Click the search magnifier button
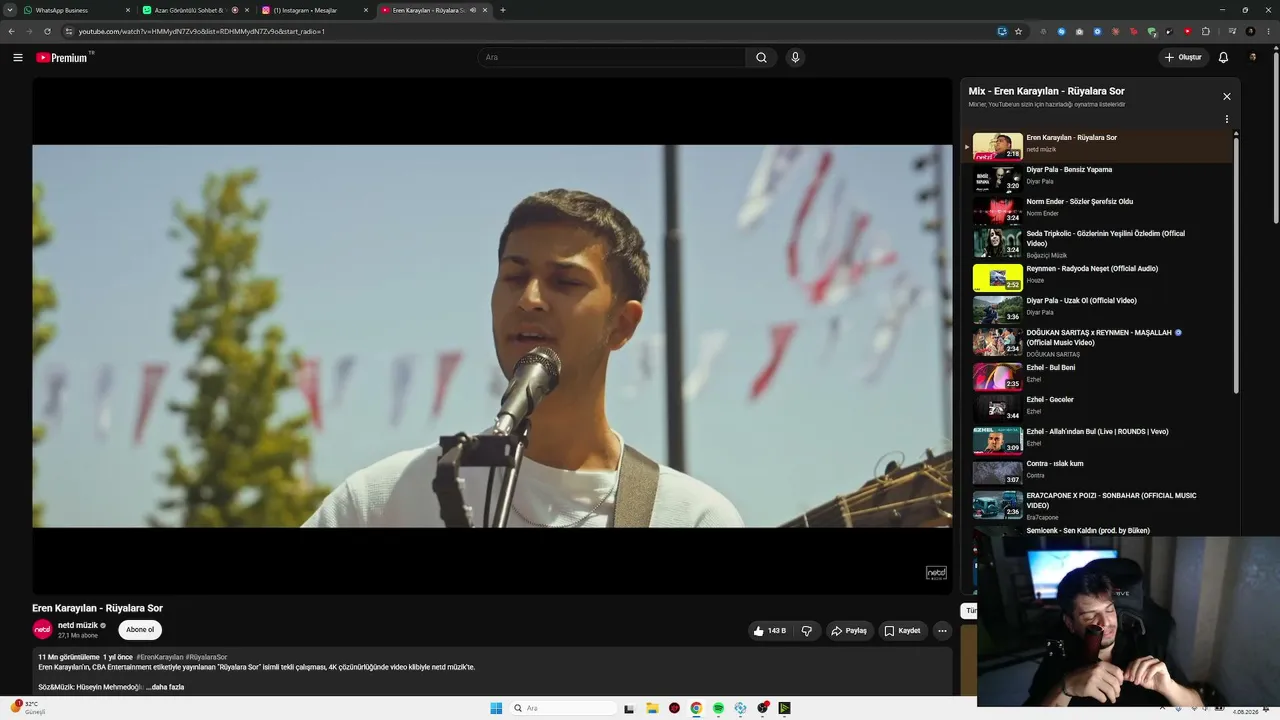Screen dimensions: 1280x720 (x=761, y=58)
